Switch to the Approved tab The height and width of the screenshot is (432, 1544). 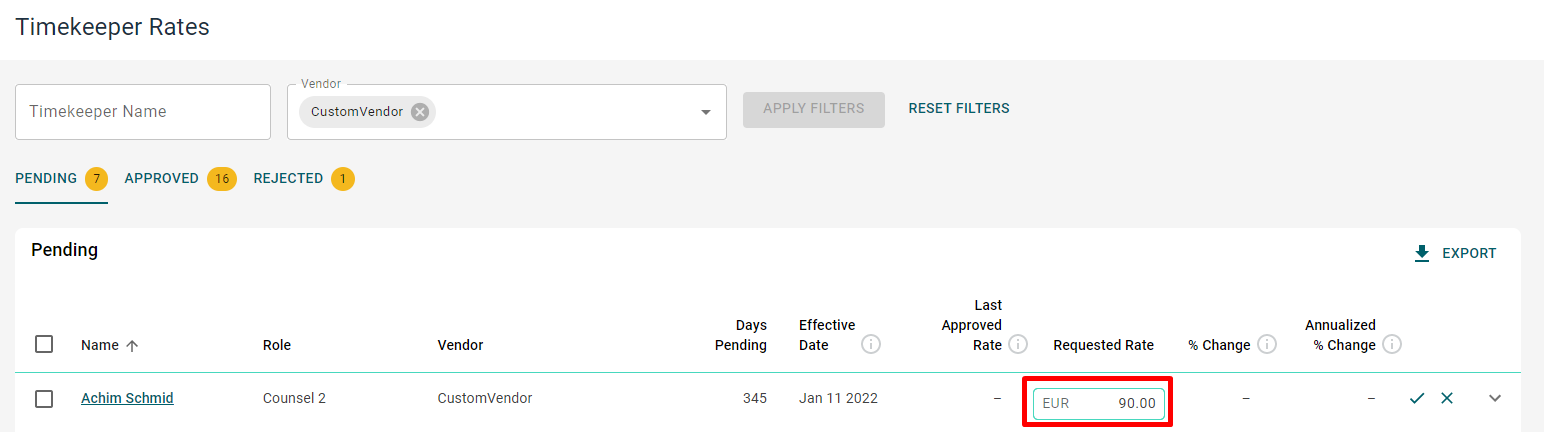click(x=180, y=179)
